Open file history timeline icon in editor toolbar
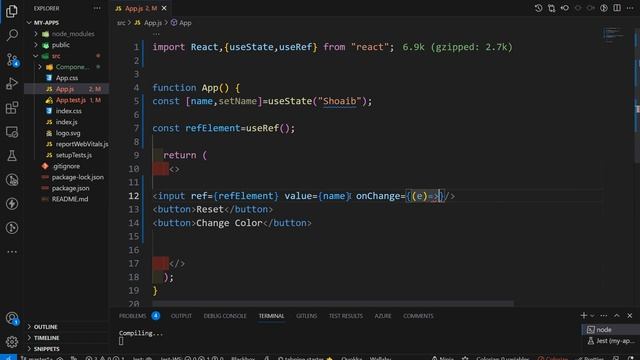The height and width of the screenshot is (360, 640). click(538, 8)
